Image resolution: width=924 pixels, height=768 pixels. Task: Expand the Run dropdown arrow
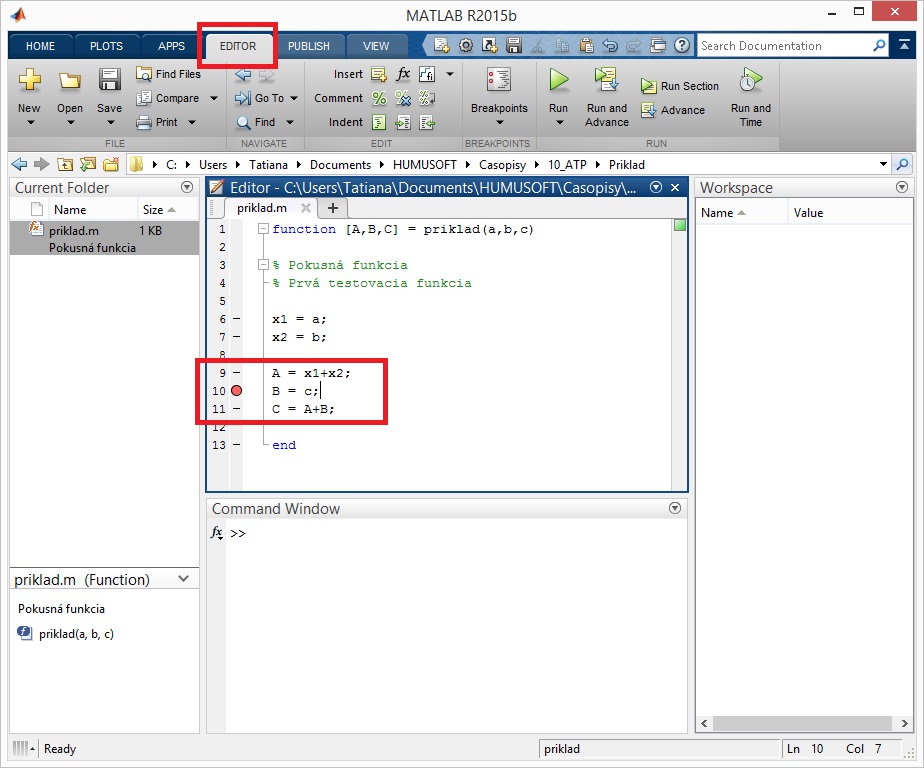coord(559,123)
